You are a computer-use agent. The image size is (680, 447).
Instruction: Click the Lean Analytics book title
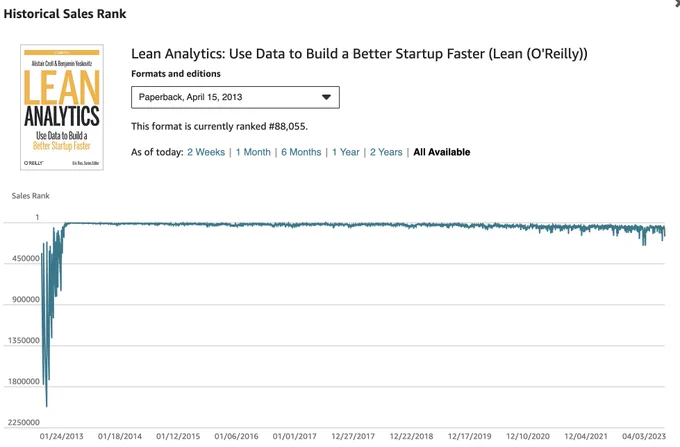click(359, 54)
